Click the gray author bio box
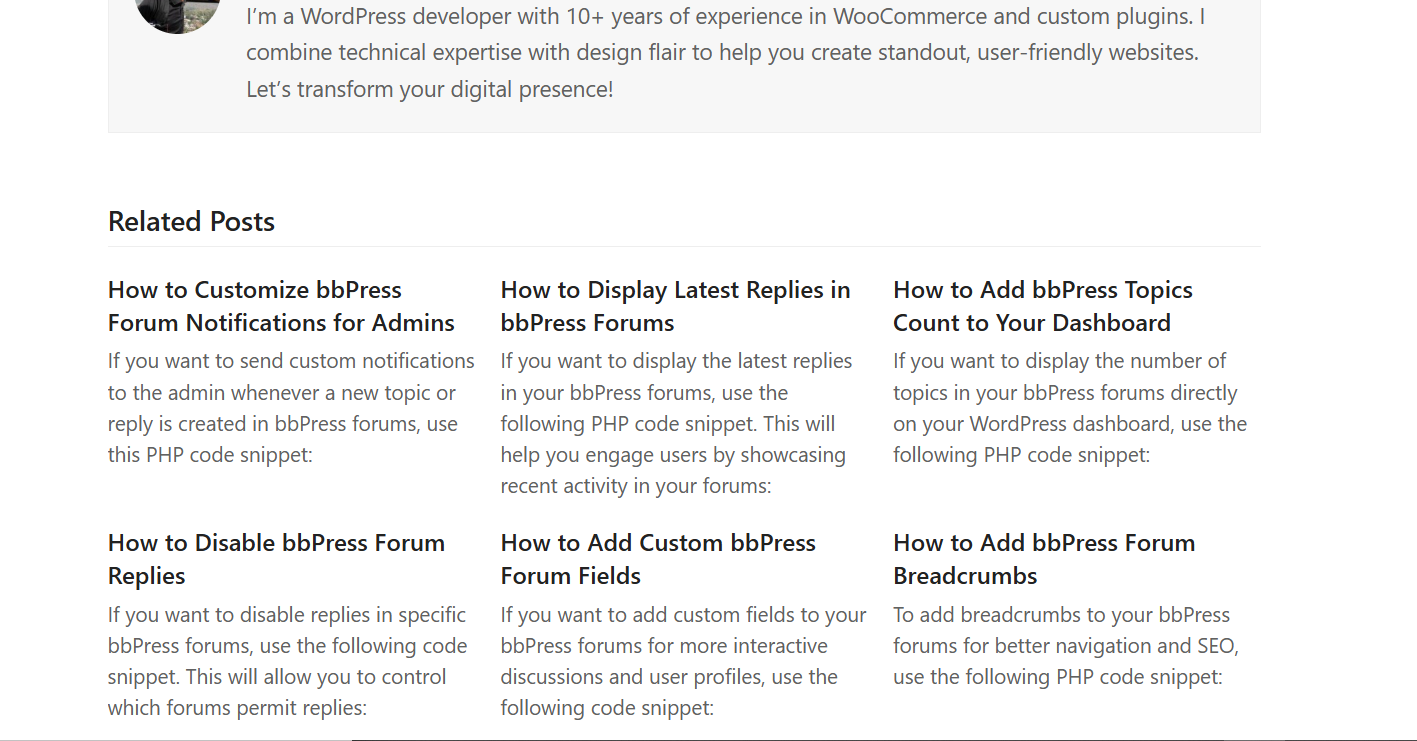 [684, 65]
